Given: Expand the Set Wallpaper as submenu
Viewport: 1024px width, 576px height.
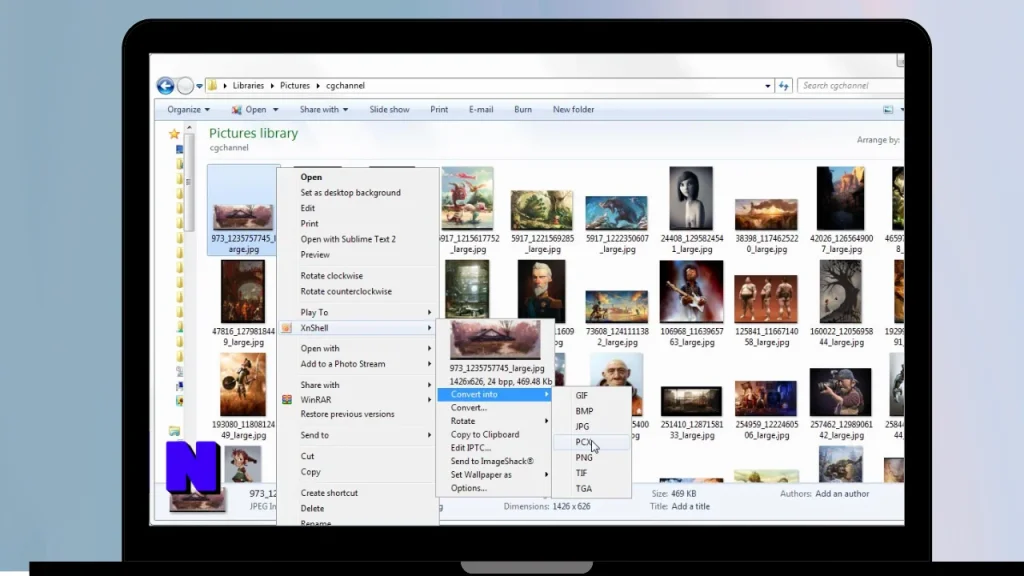Looking at the screenshot, I should tap(496, 475).
